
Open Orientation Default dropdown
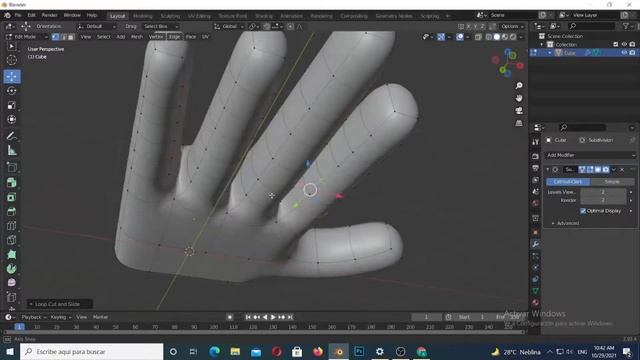tap(97, 26)
